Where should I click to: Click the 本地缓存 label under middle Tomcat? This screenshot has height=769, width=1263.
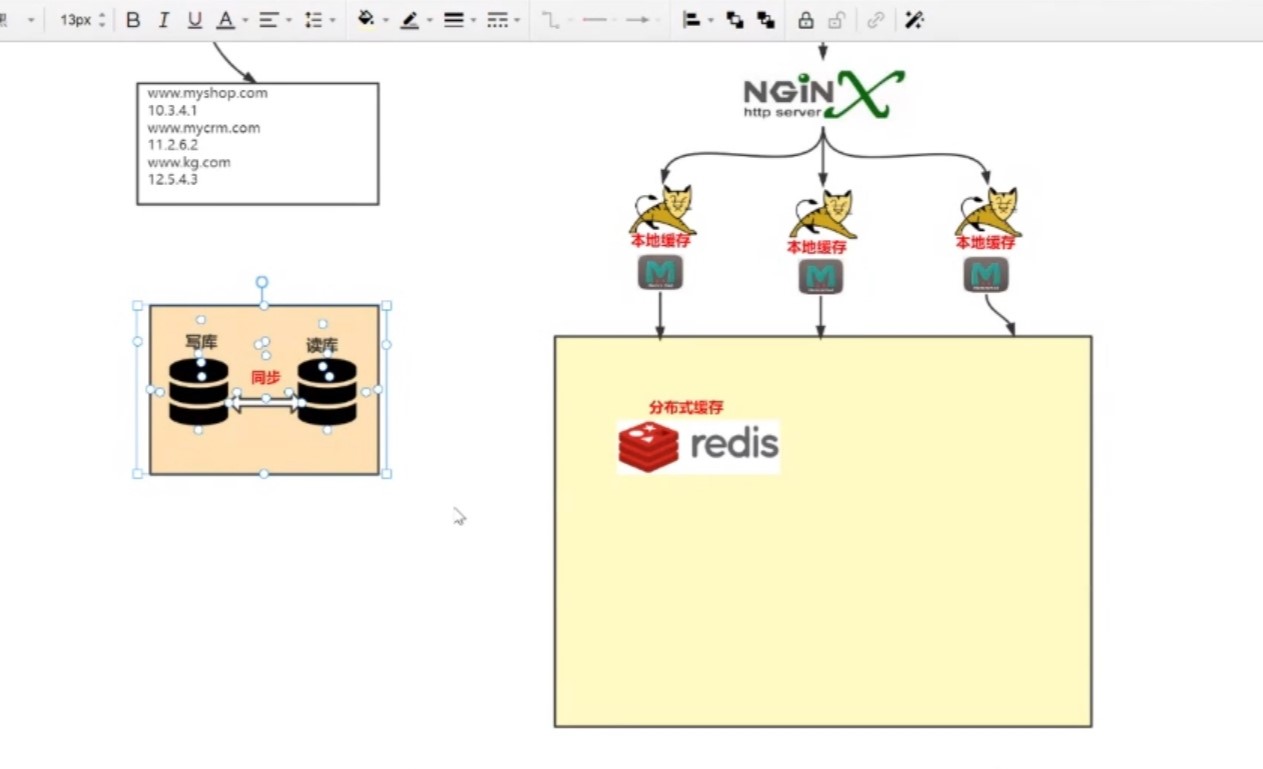[816, 247]
